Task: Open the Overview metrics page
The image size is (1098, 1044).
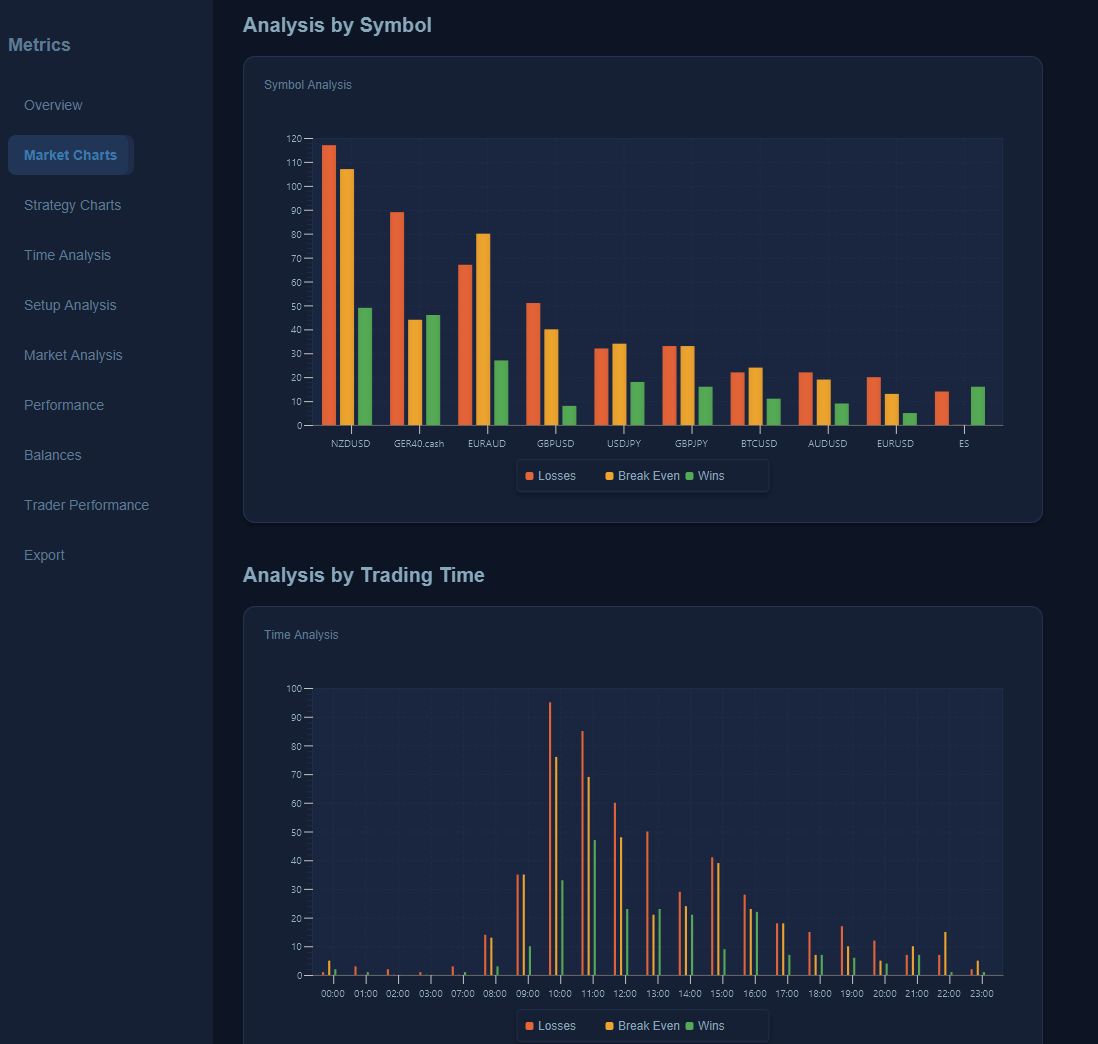Action: (x=53, y=105)
